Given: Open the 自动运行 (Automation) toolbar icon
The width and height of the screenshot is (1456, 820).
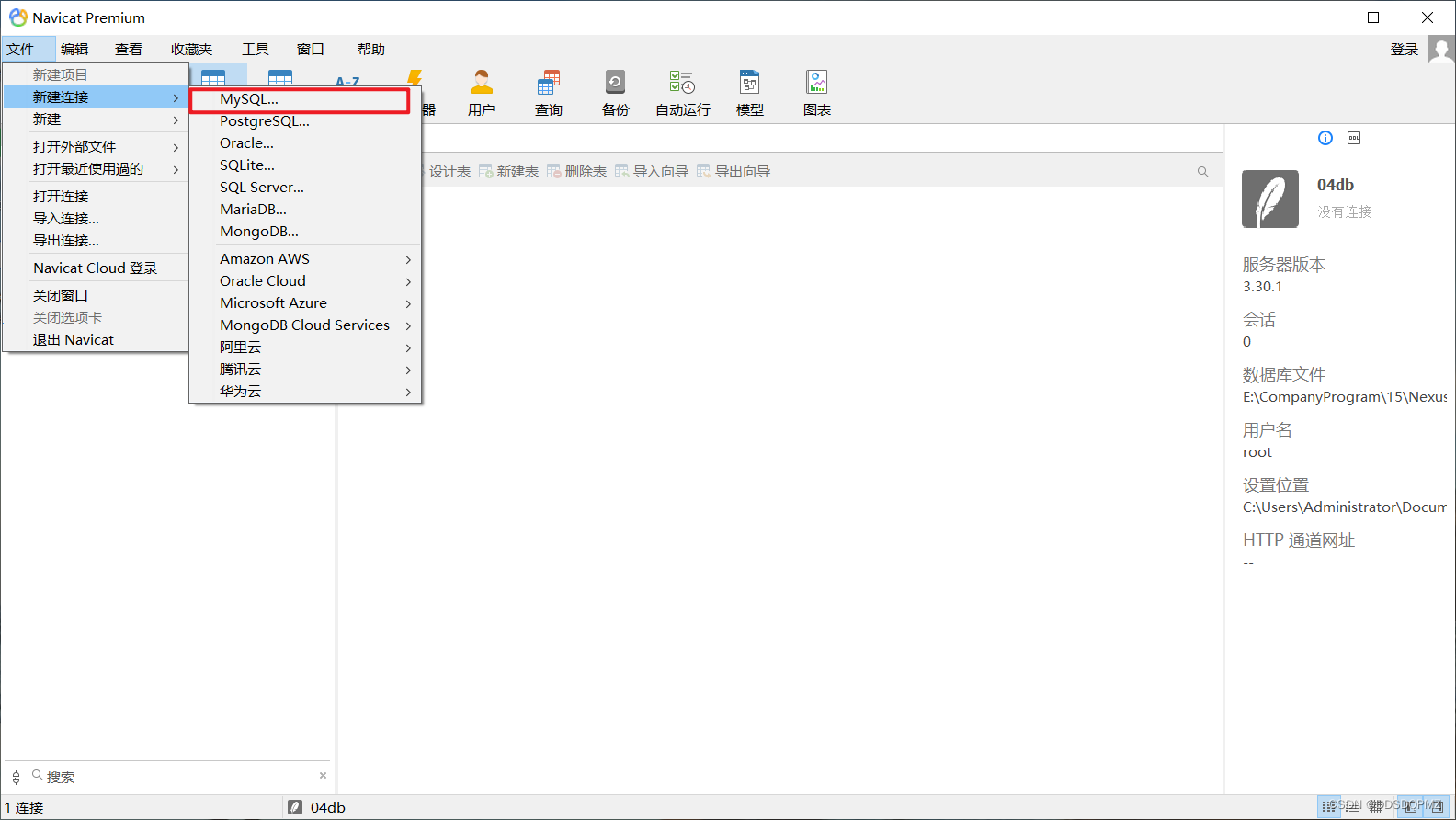Looking at the screenshot, I should (x=682, y=93).
